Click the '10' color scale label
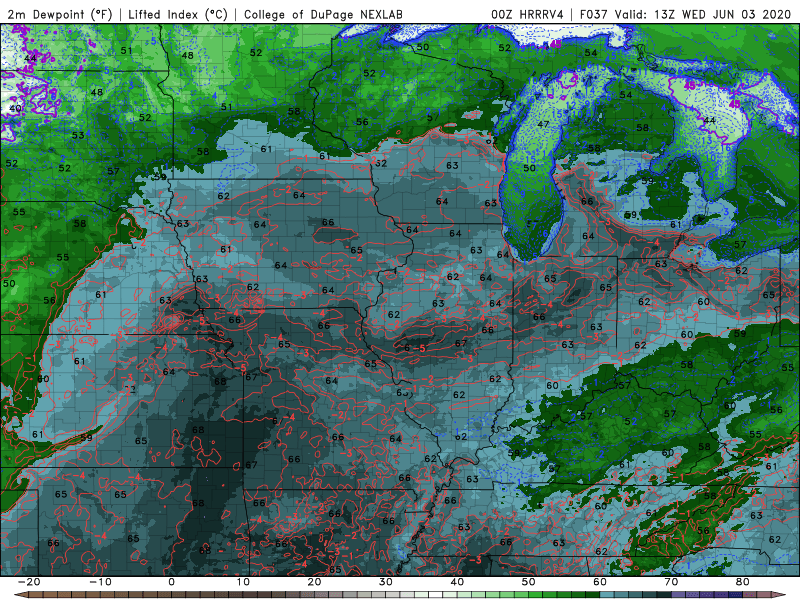The height and width of the screenshot is (600, 800). (x=243, y=582)
